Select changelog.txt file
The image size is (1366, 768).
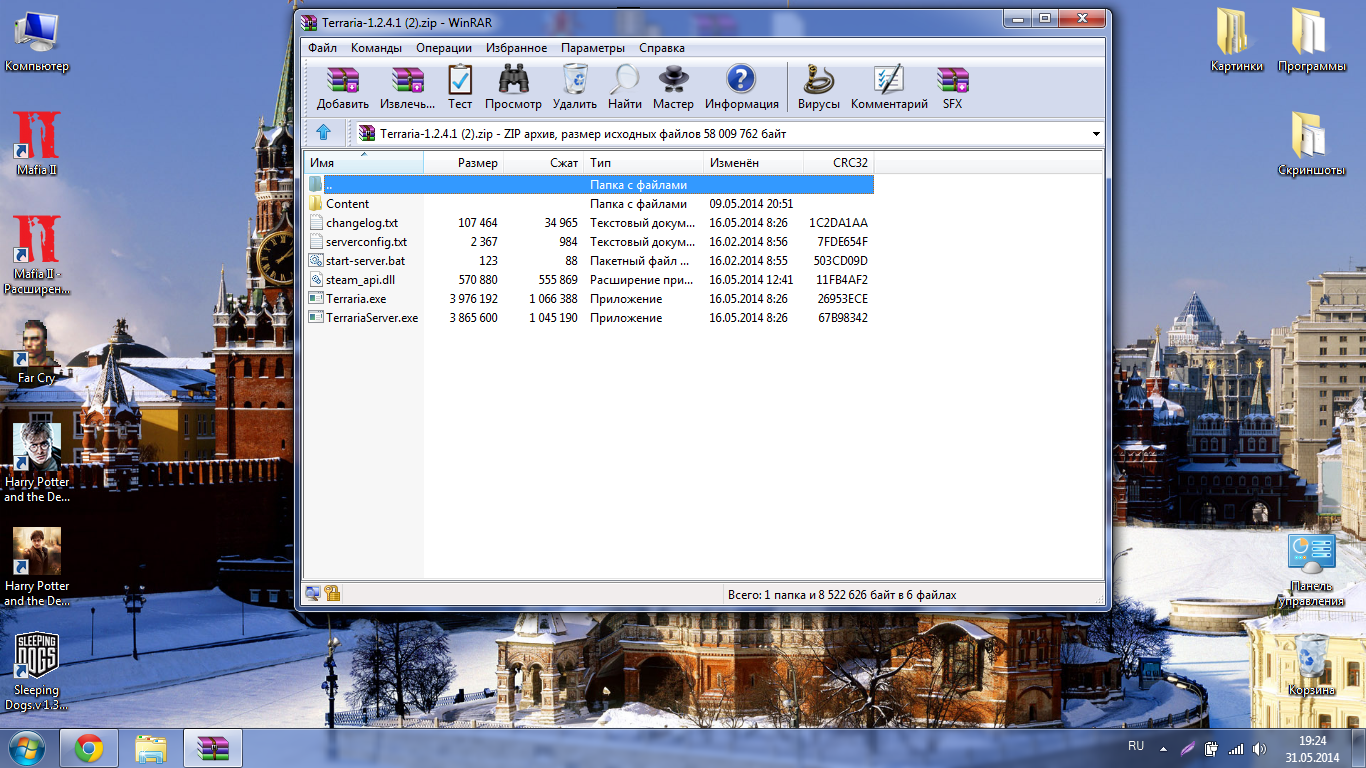tap(589, 223)
